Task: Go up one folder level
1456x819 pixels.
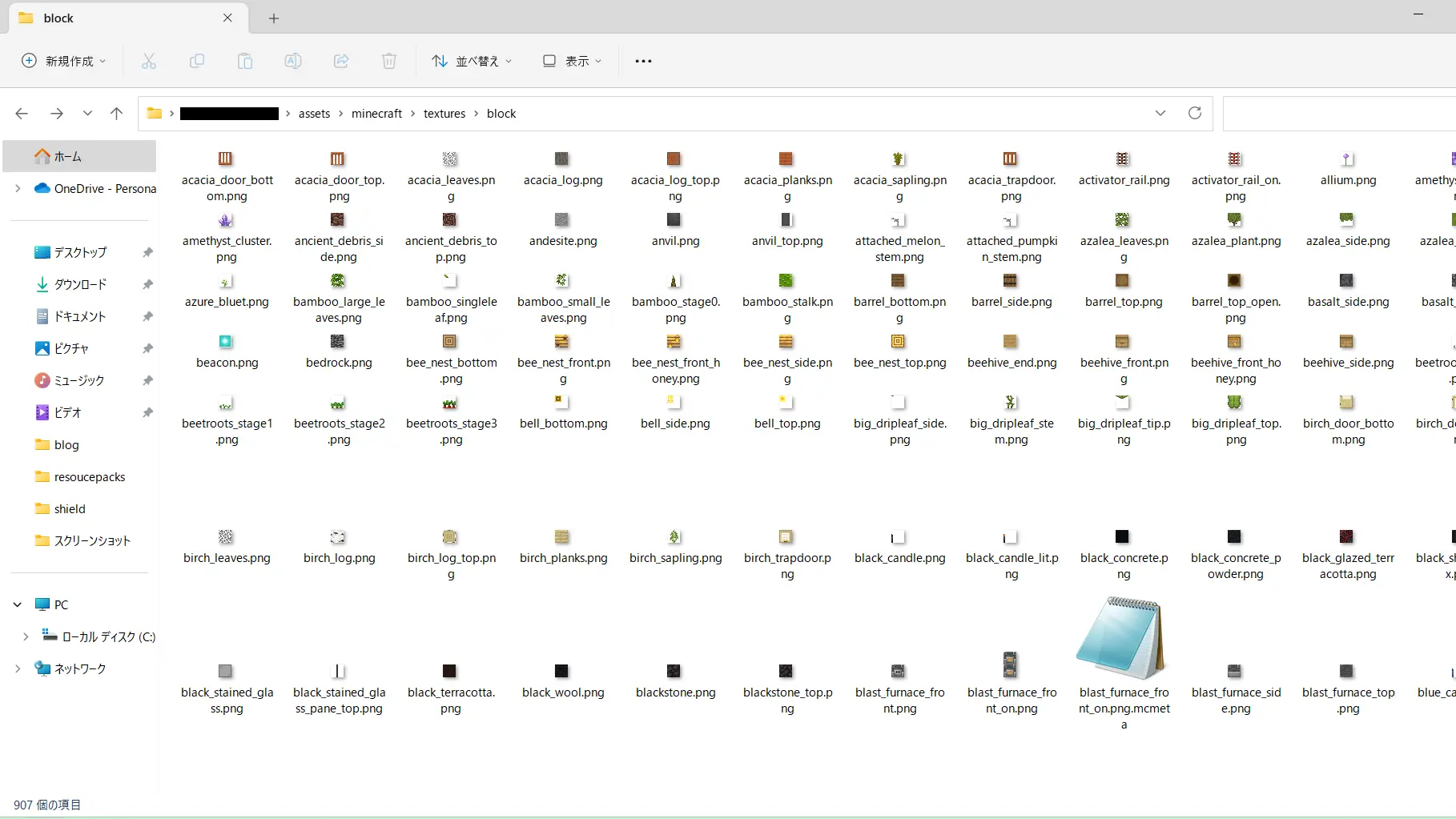Action: click(x=116, y=113)
